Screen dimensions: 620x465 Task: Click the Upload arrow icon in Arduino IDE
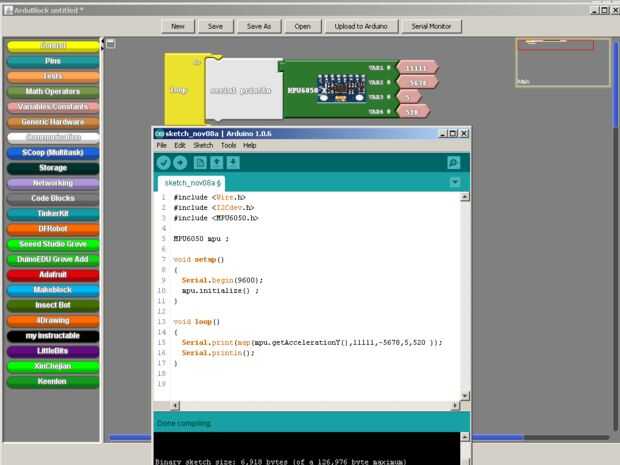click(180, 163)
